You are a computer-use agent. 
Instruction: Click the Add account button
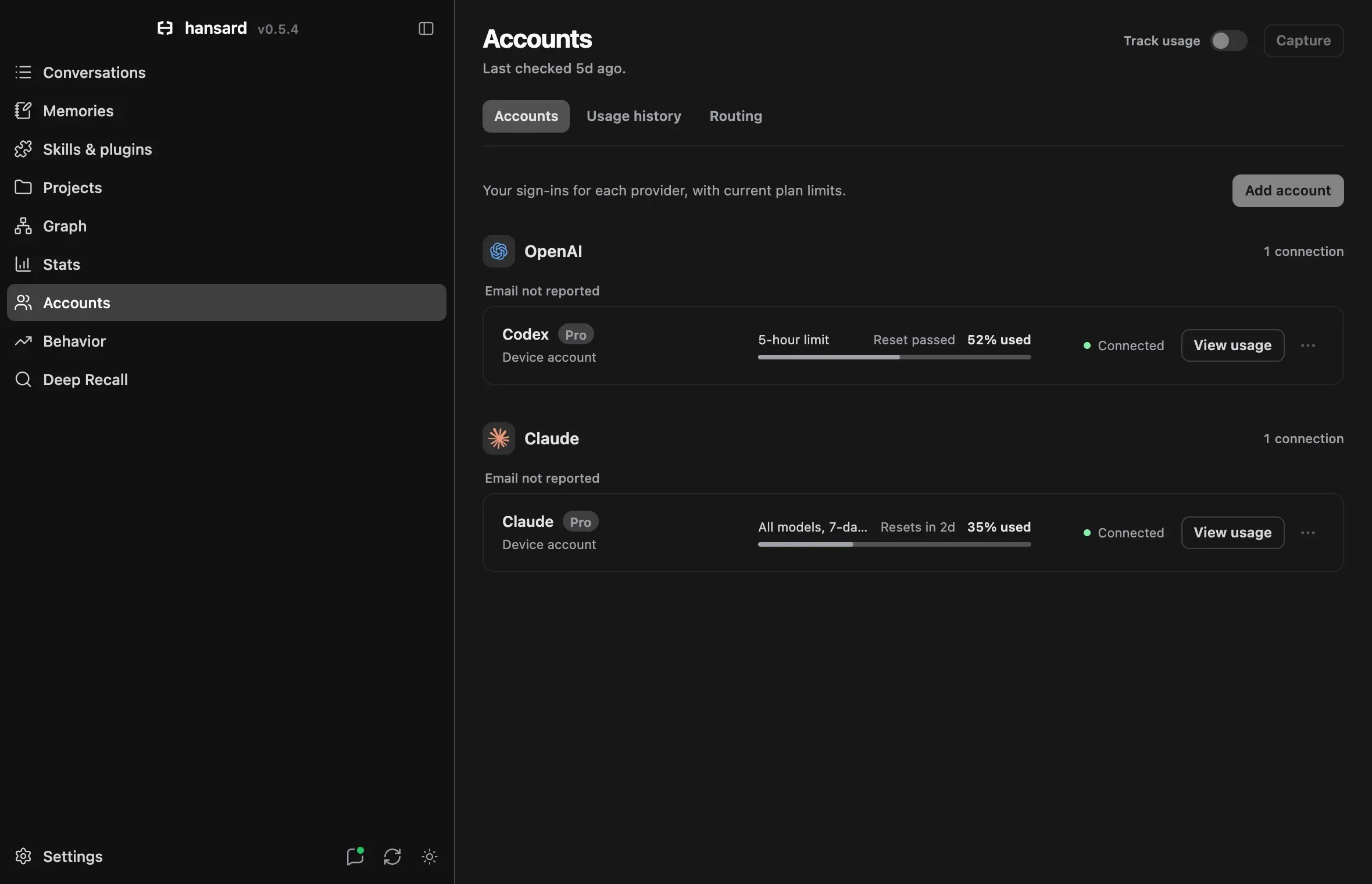1288,191
